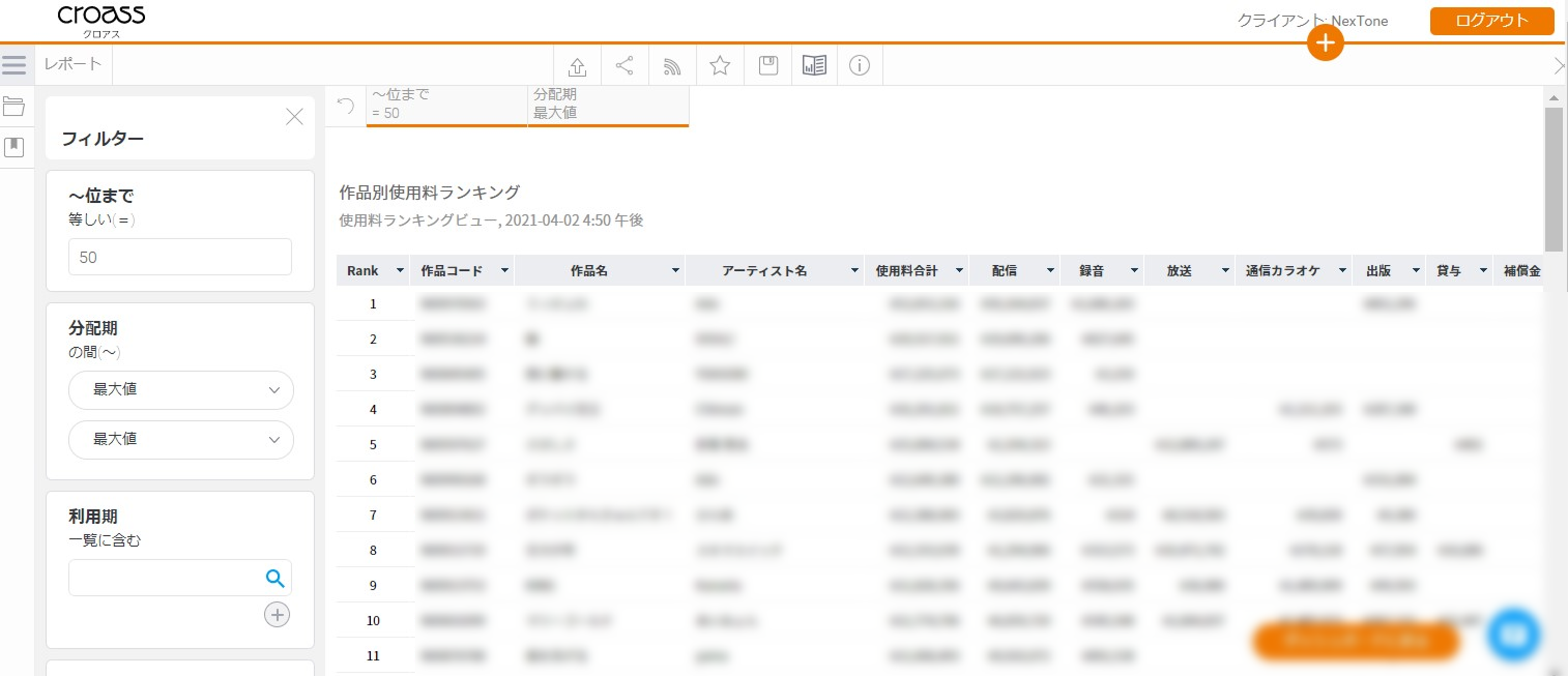
Task: Click the information icon in toolbar
Action: (x=859, y=65)
